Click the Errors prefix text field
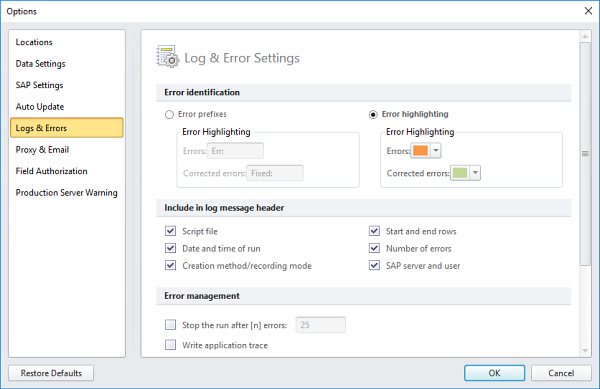Image resolution: width=600 pixels, height=389 pixels. (x=235, y=151)
